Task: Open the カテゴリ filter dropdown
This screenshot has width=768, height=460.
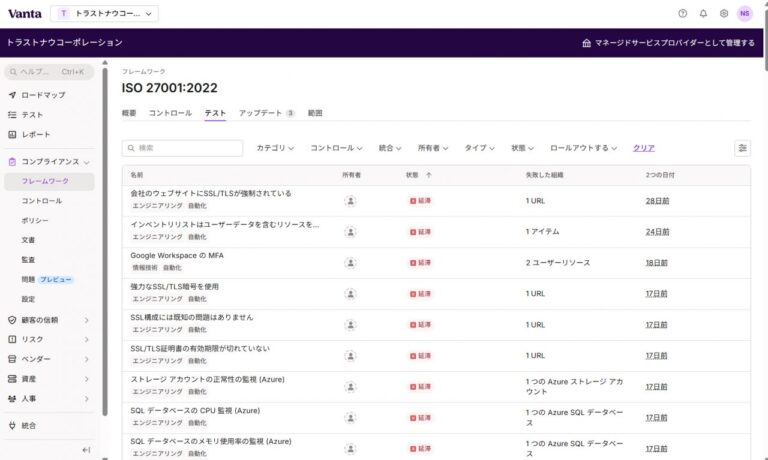Action: [x=275, y=148]
